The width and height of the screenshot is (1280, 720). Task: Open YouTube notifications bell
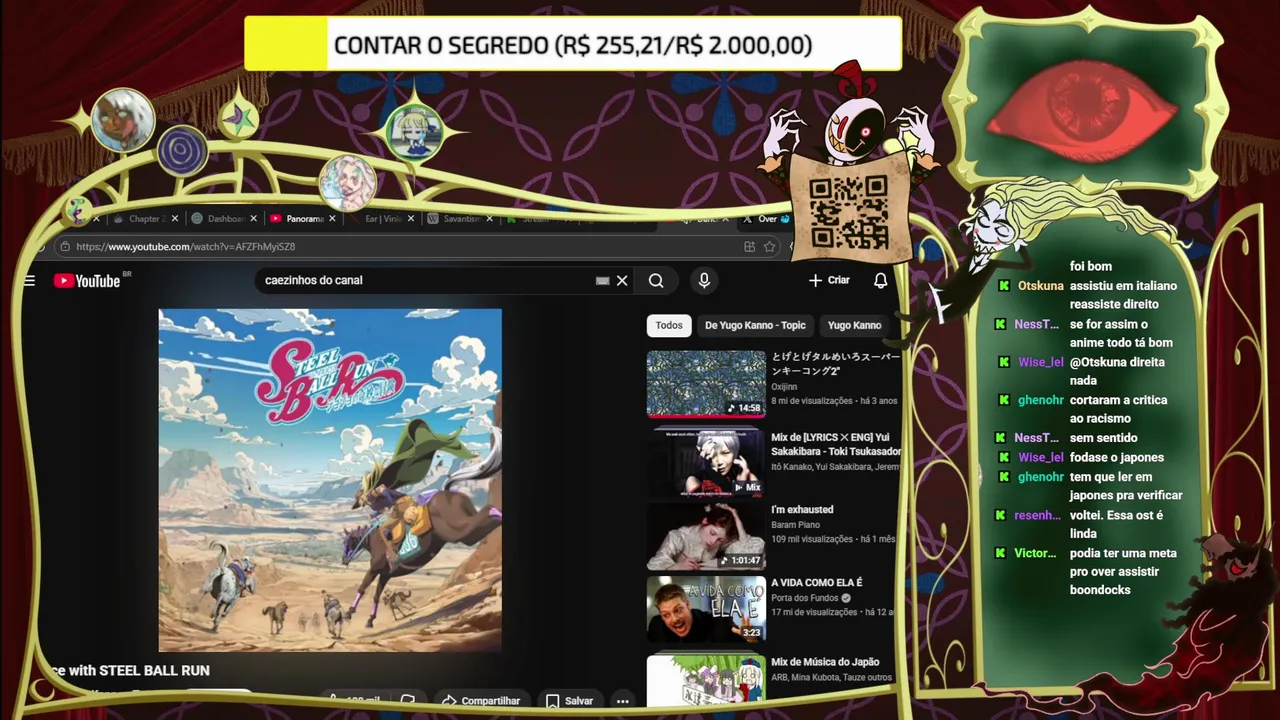tap(880, 281)
